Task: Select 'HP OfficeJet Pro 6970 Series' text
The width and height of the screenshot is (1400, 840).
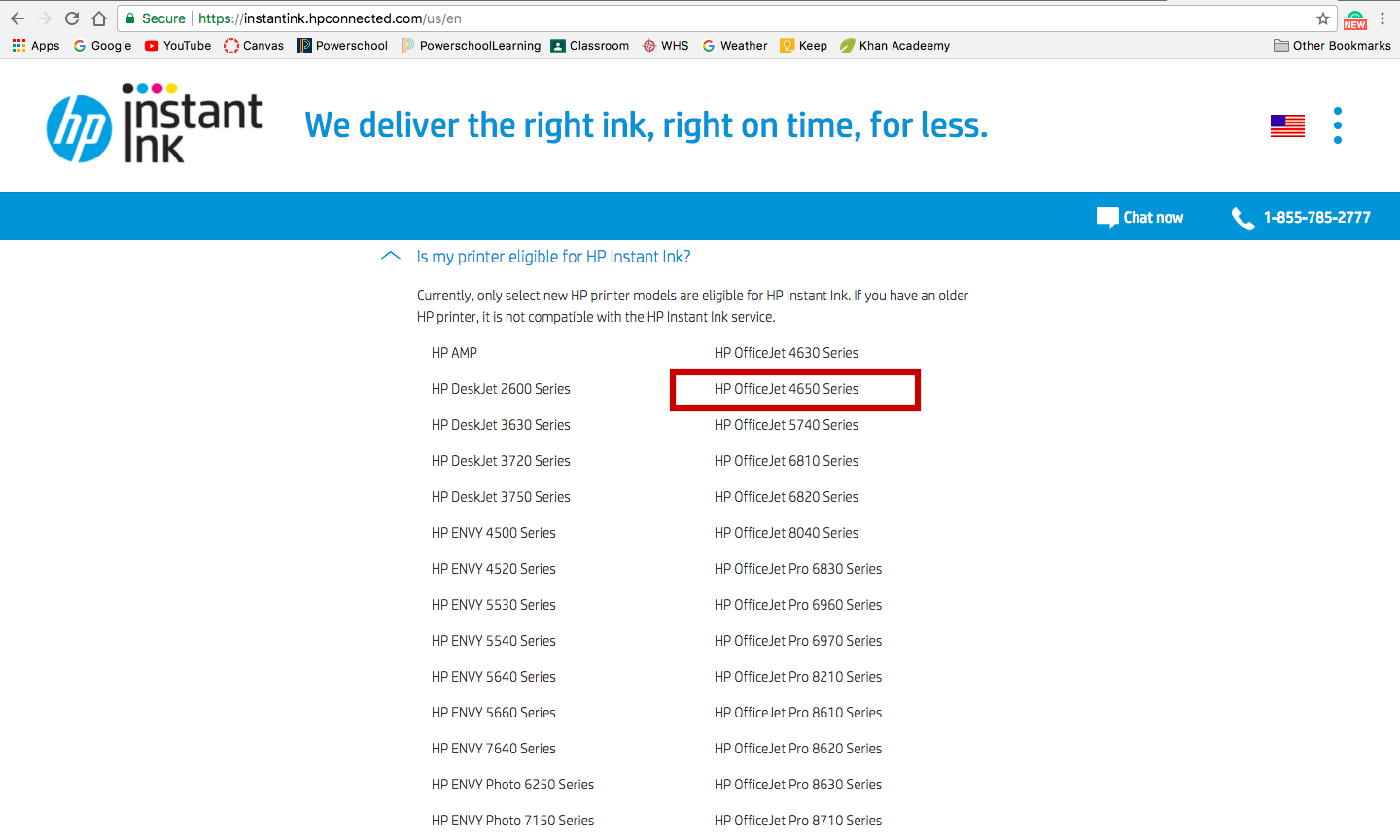Action: point(798,641)
